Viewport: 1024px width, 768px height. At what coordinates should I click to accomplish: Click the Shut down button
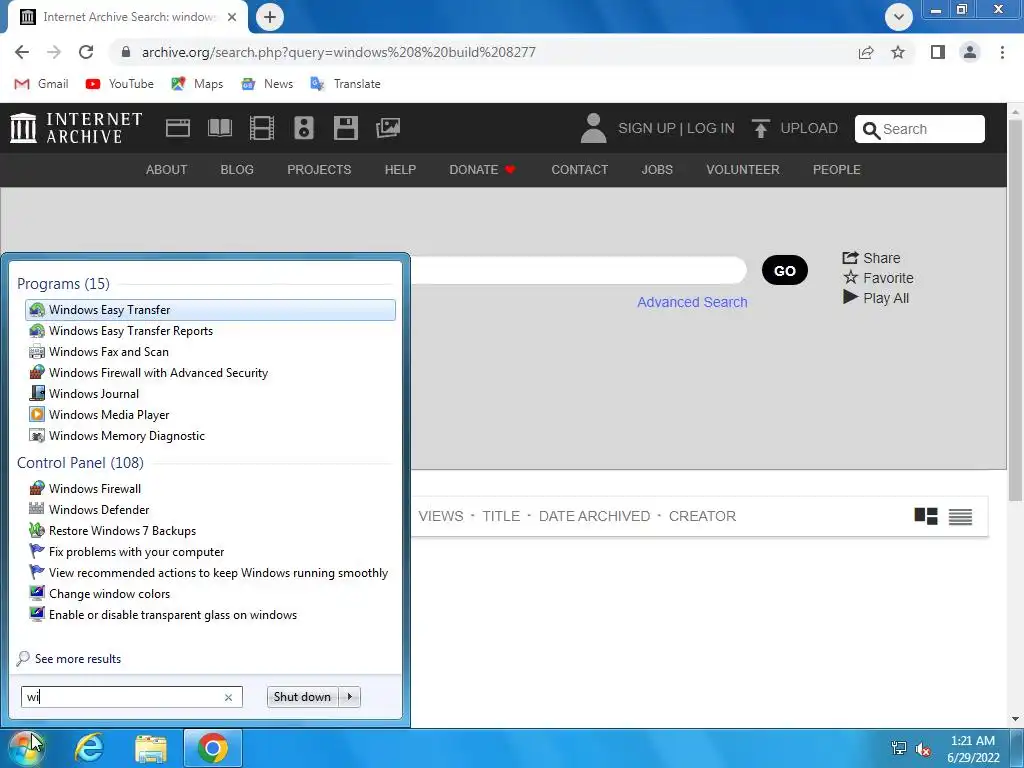(x=303, y=697)
